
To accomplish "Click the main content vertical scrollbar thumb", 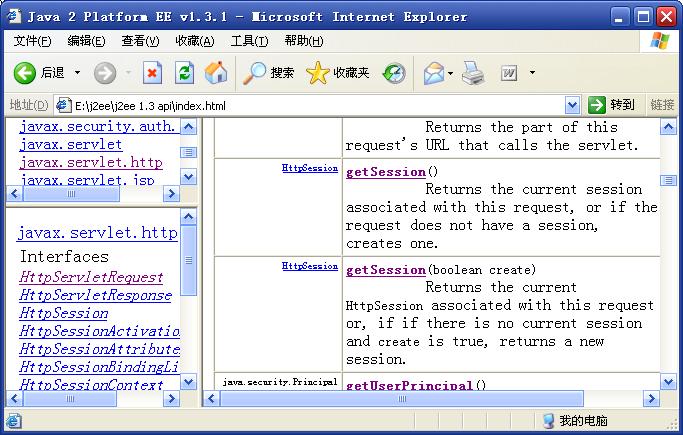I will click(x=668, y=180).
